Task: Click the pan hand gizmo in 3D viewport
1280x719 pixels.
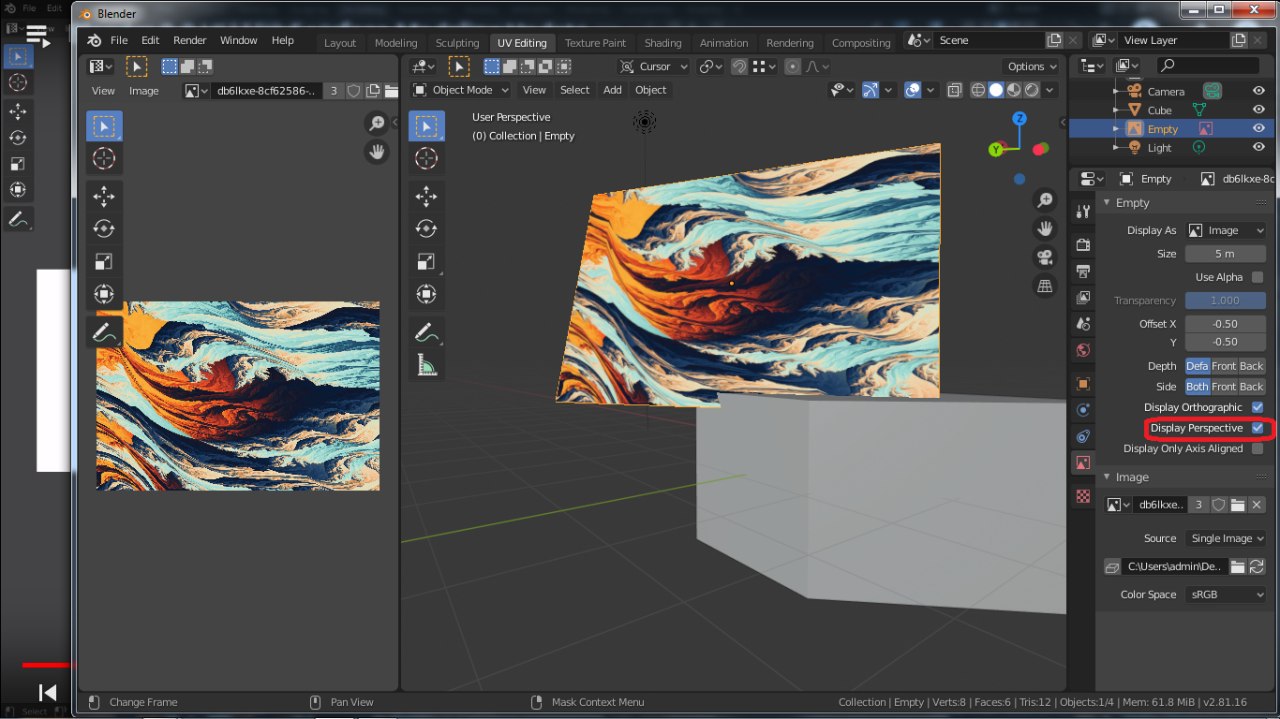Action: tap(1045, 229)
